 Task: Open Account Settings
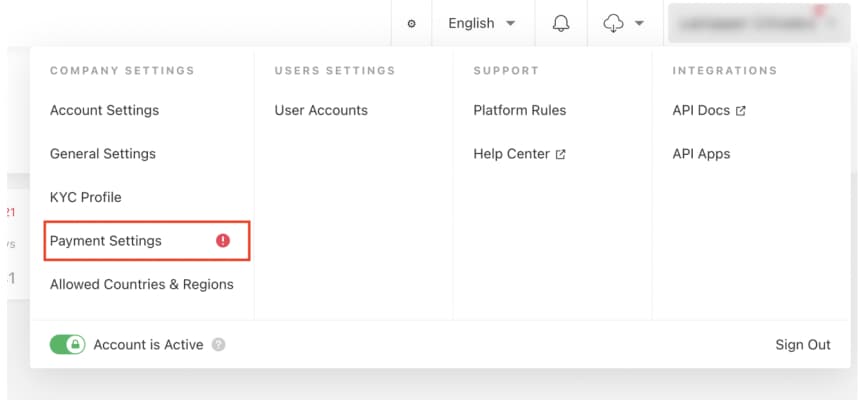click(x=104, y=110)
